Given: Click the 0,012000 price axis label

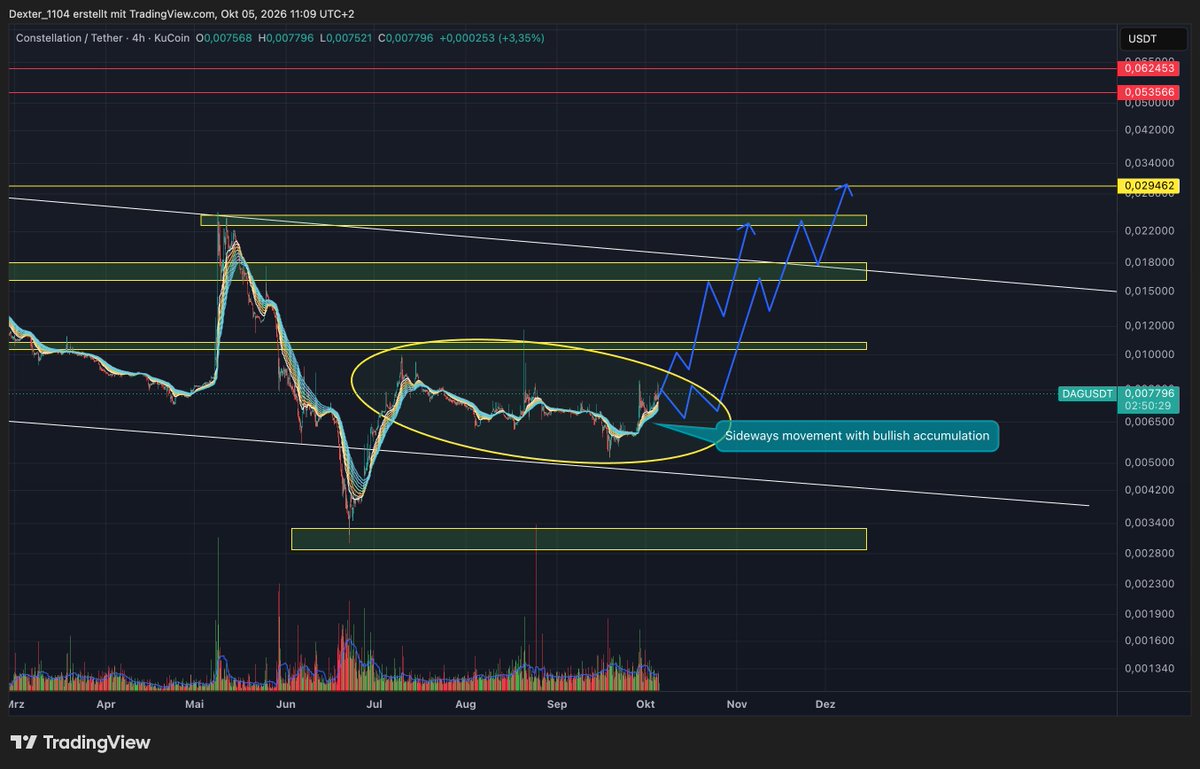Looking at the screenshot, I should click(x=1148, y=326).
